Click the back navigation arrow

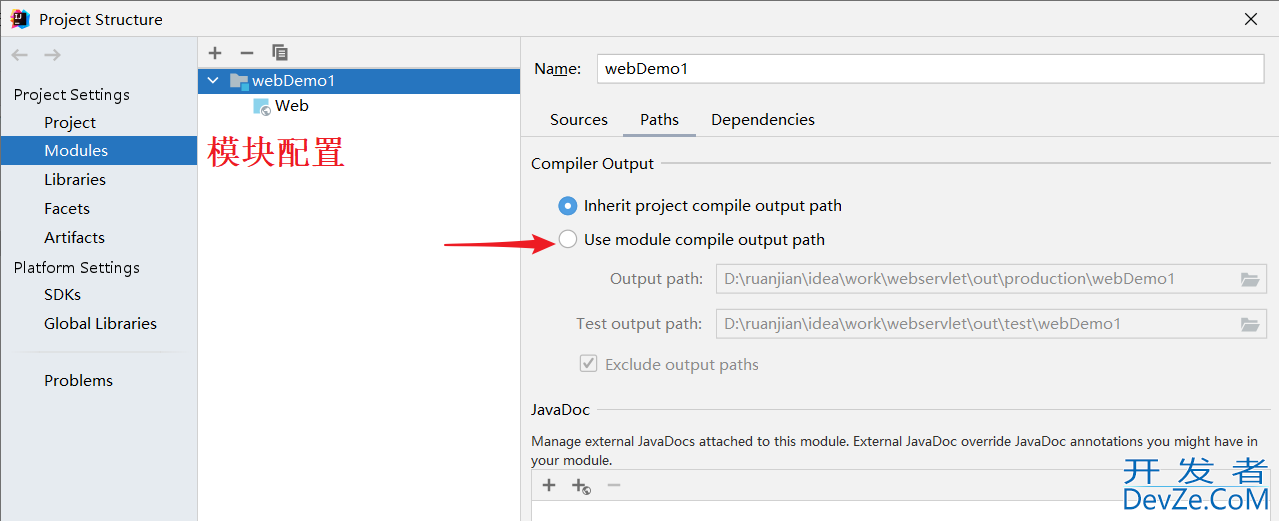tap(20, 55)
